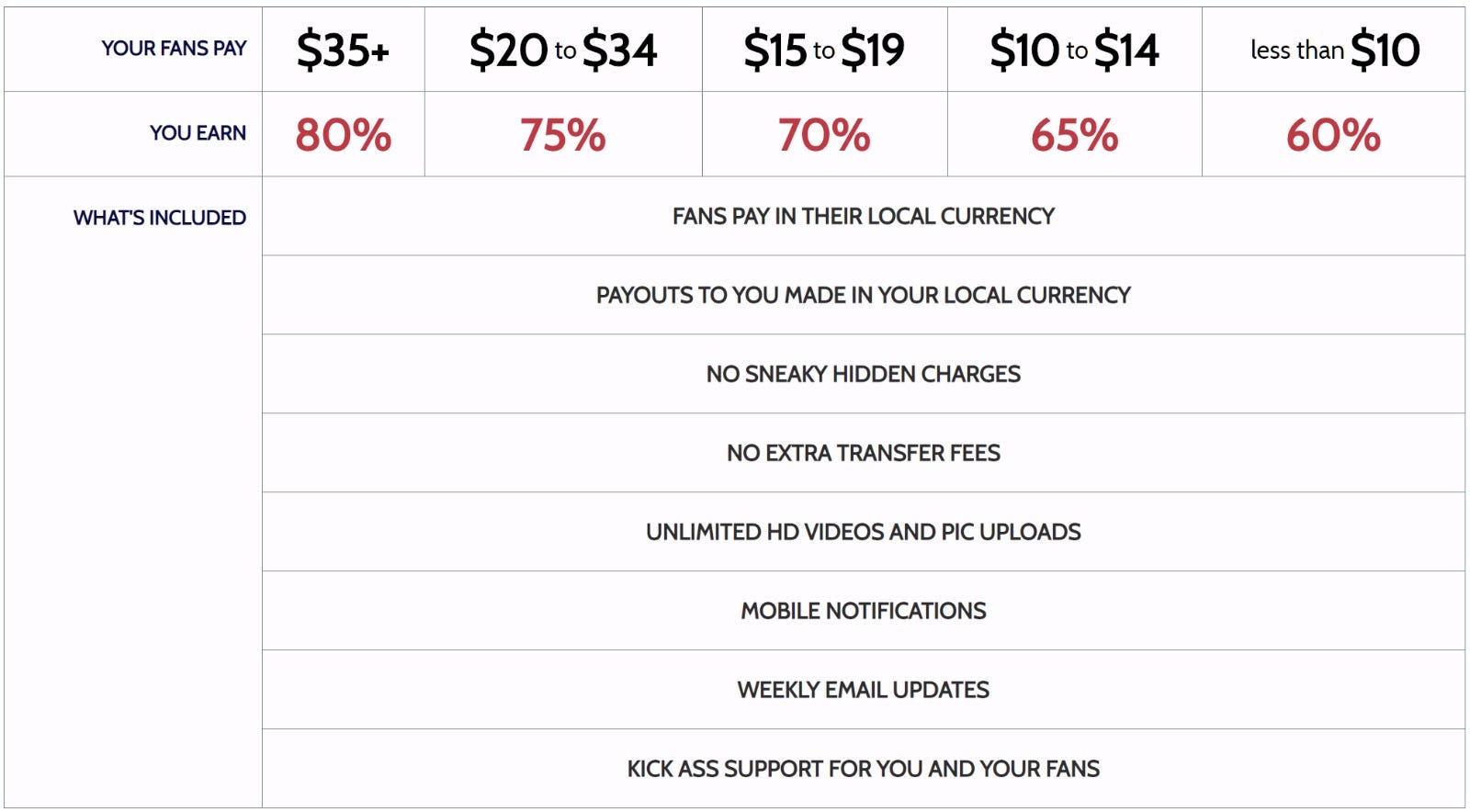
Task: Select Unlimited HD Videos And Pic Uploads
Action: pyautogui.click(x=864, y=532)
